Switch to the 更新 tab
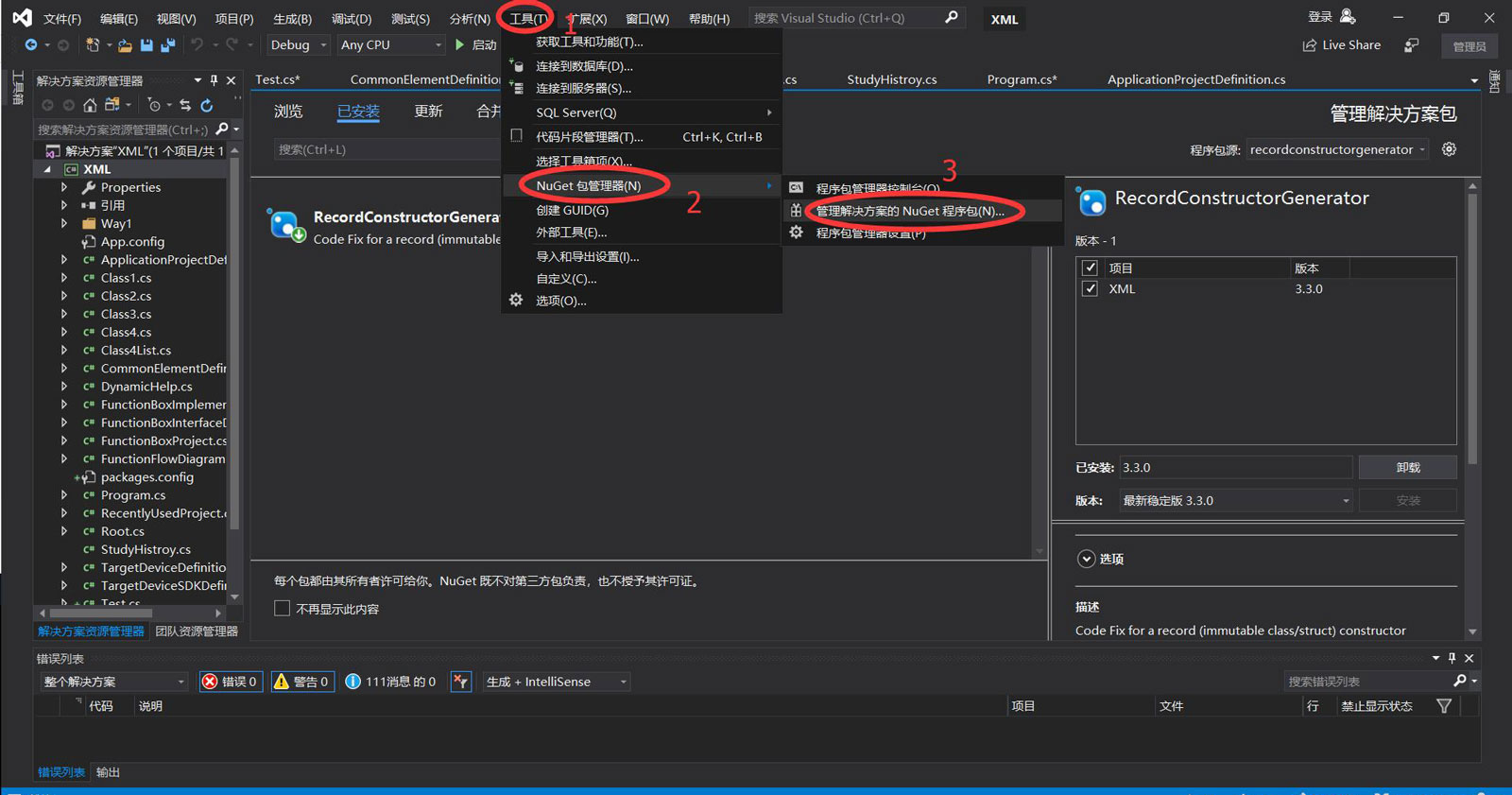1512x795 pixels. tap(428, 112)
